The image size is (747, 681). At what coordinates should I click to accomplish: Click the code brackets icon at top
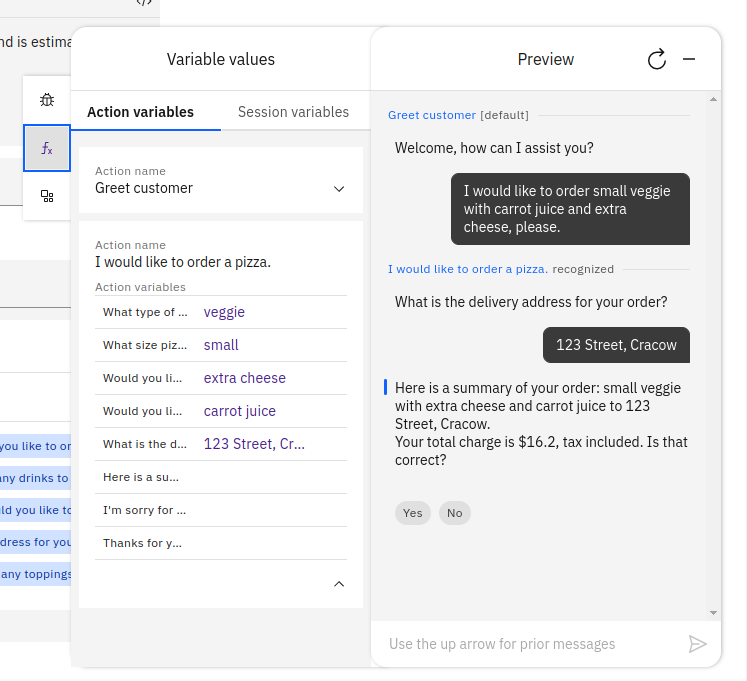point(144,3)
